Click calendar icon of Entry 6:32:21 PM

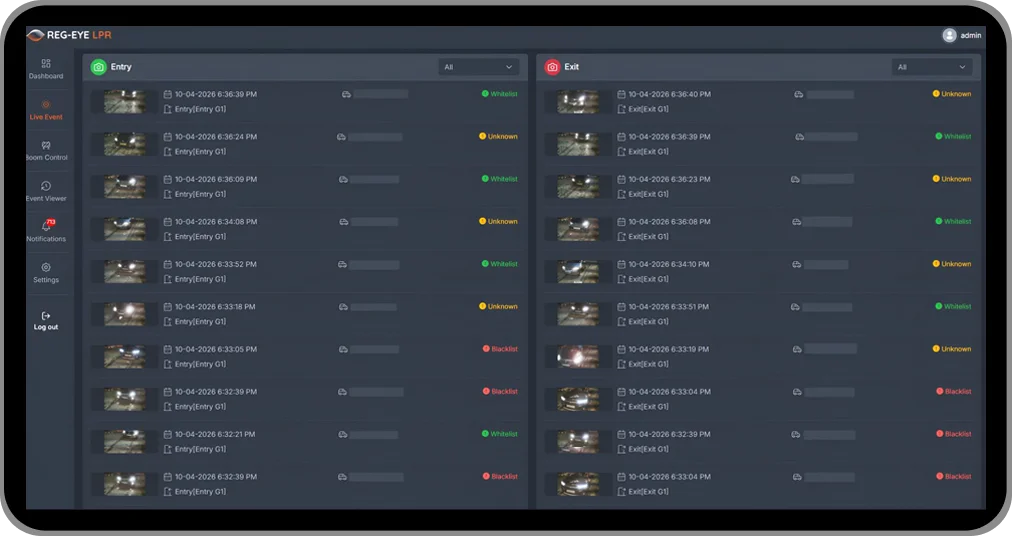167,435
